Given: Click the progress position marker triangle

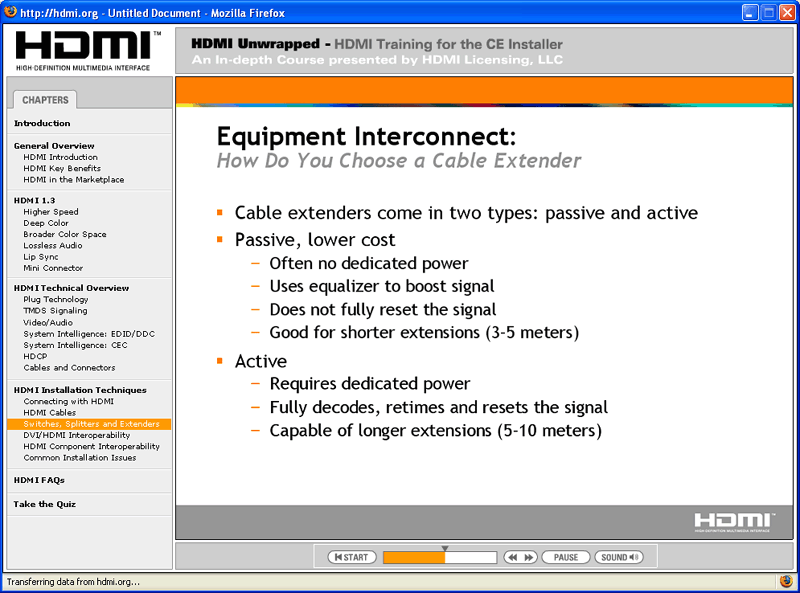Looking at the screenshot, I should (x=445, y=549).
